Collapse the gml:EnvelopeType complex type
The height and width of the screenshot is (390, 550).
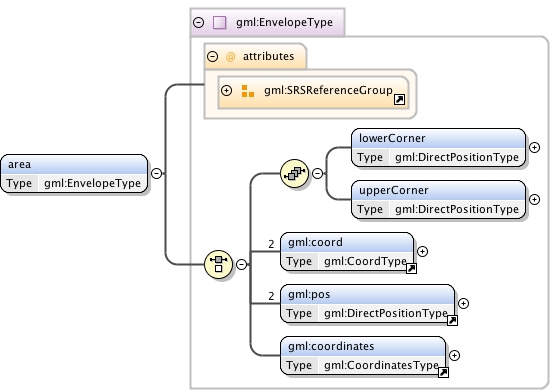[199, 23]
